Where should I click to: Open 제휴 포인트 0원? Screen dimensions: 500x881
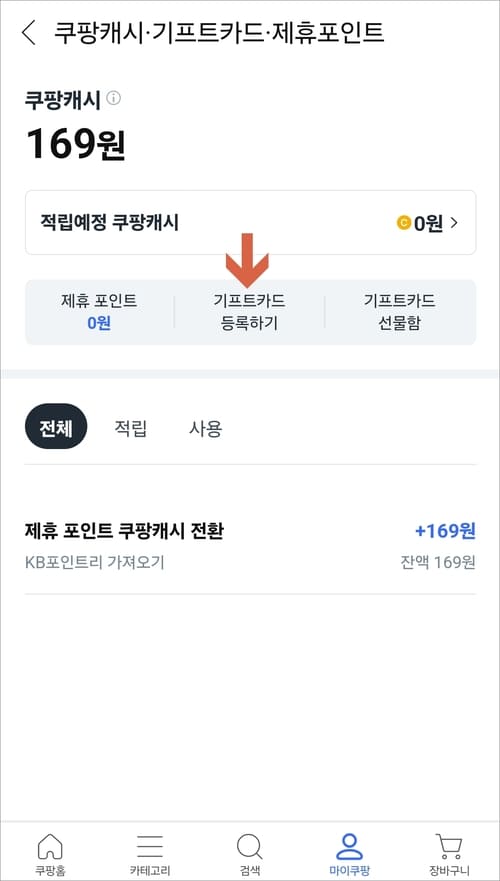[99, 312]
